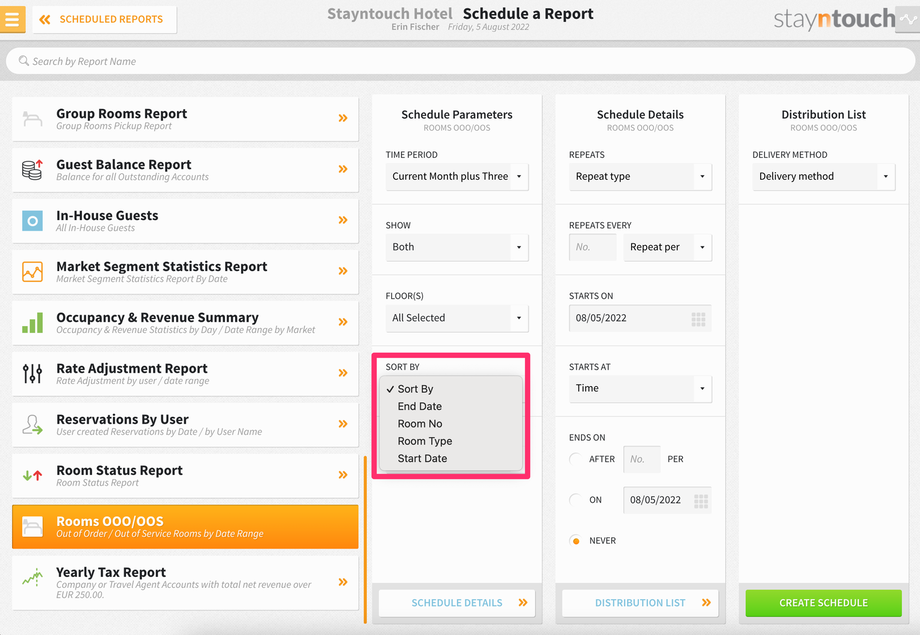The width and height of the screenshot is (920, 635).
Task: Click the Room Status Report arrows icon
Action: 32,475
